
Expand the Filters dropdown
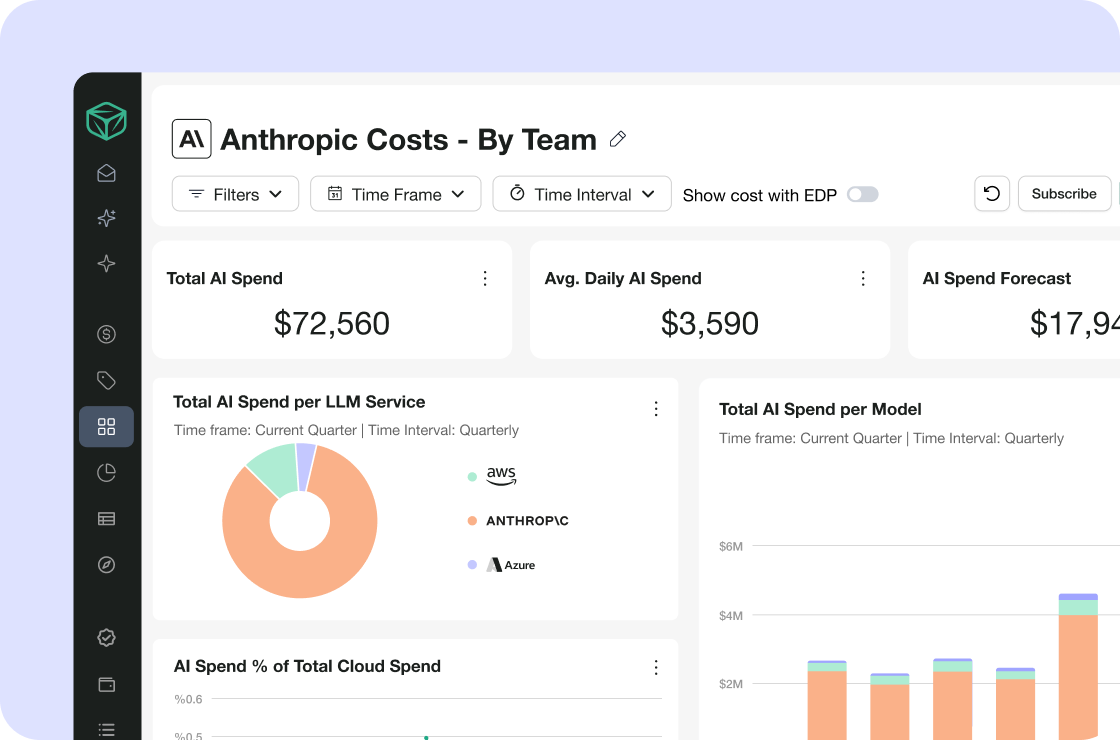tap(235, 194)
